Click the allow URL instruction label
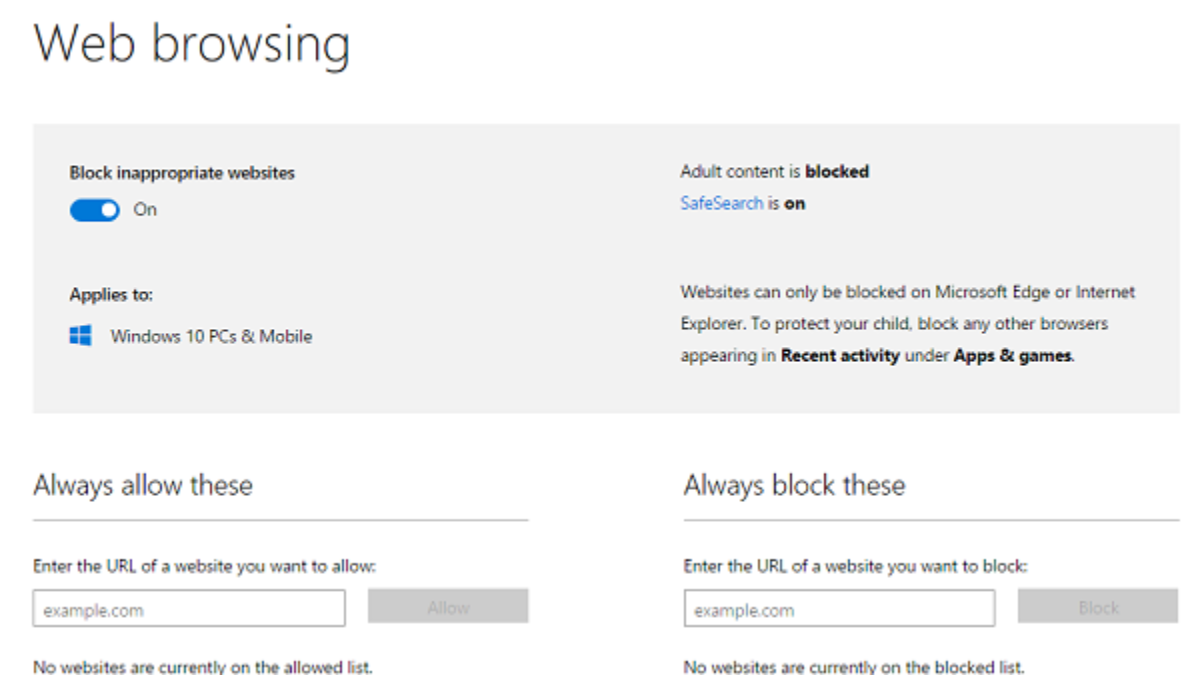The image size is (1200, 675). click(x=204, y=566)
